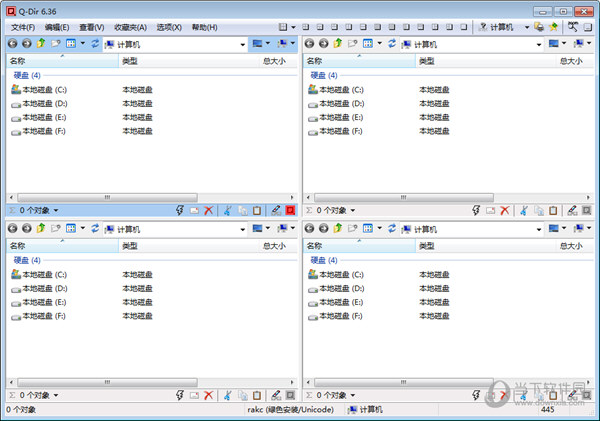Click cut scissors icon in top-left pane status bar
Image resolution: width=600 pixels, height=421 pixels.
point(228,210)
